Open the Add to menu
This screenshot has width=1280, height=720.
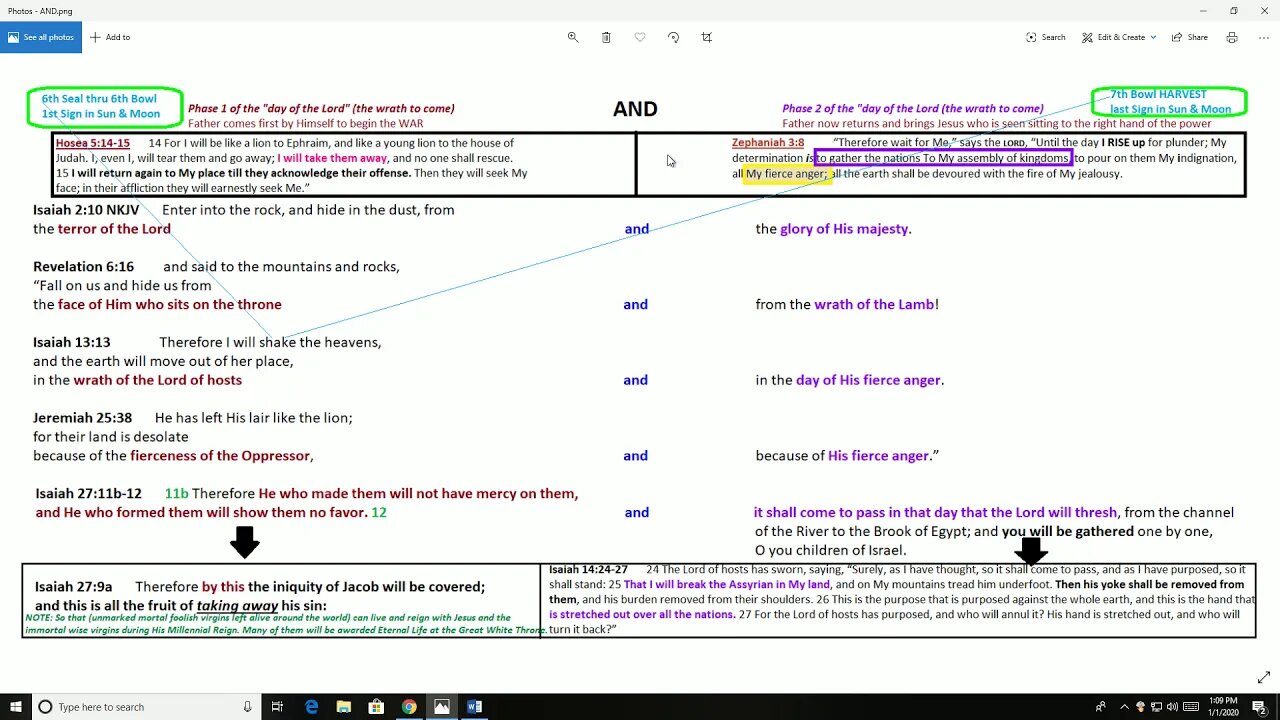pos(110,37)
